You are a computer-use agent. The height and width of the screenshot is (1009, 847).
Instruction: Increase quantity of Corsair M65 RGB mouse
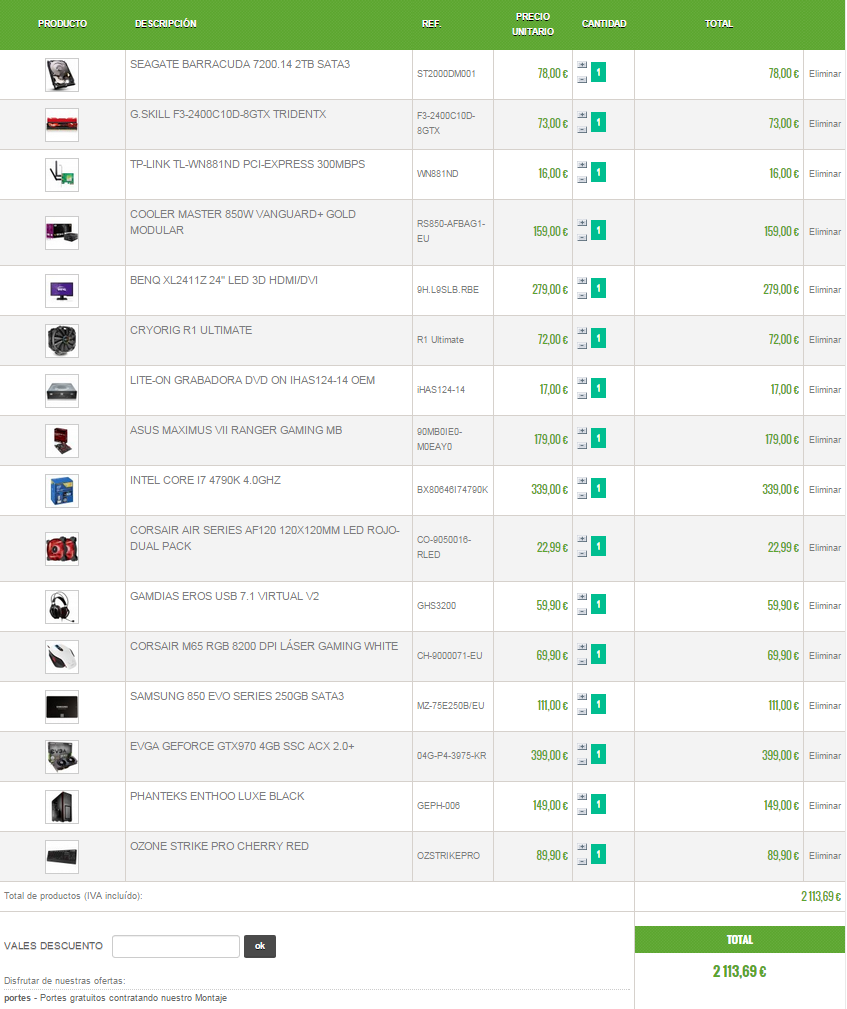[x=582, y=647]
